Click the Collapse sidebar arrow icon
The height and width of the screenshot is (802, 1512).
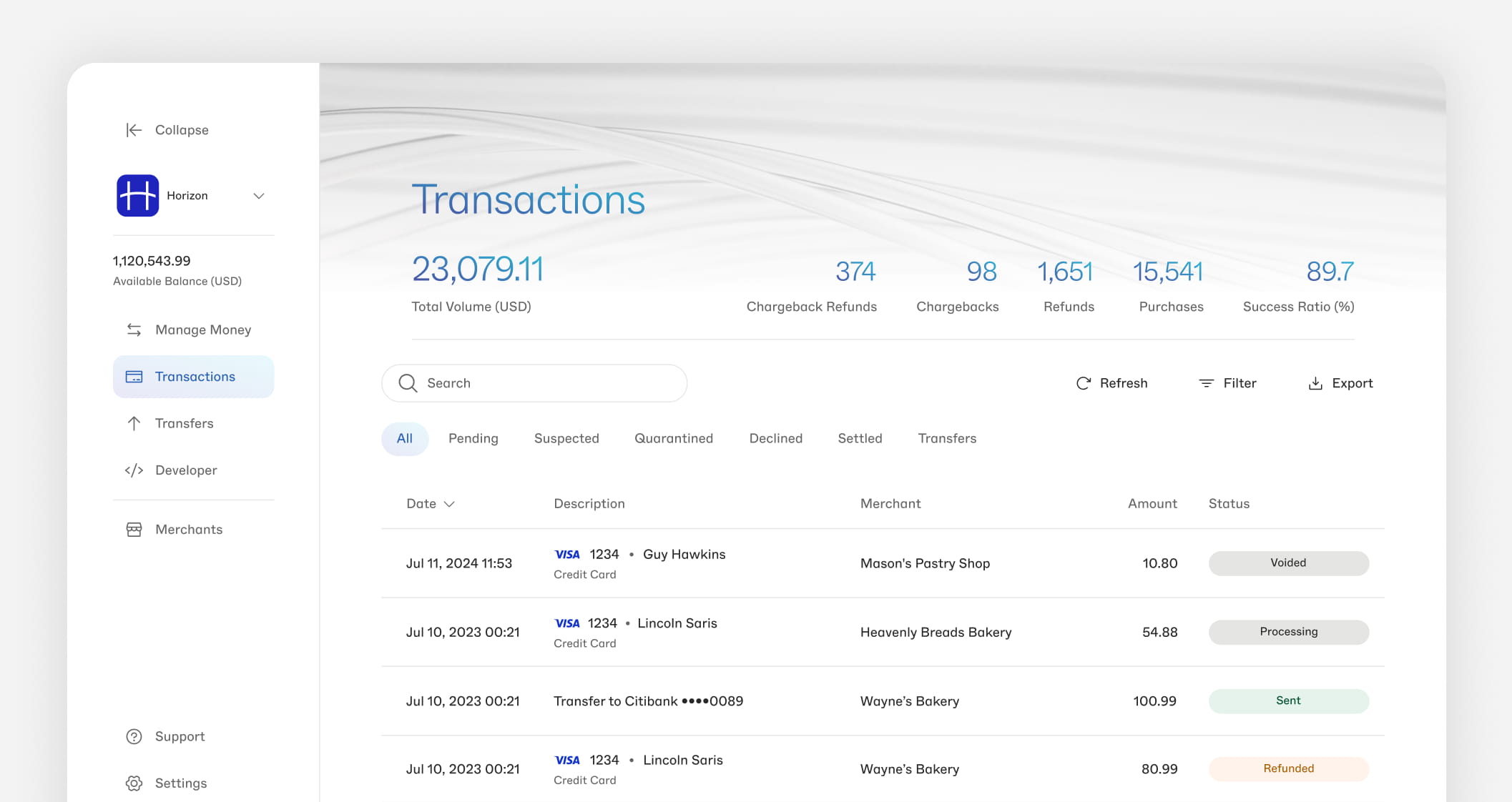[134, 130]
